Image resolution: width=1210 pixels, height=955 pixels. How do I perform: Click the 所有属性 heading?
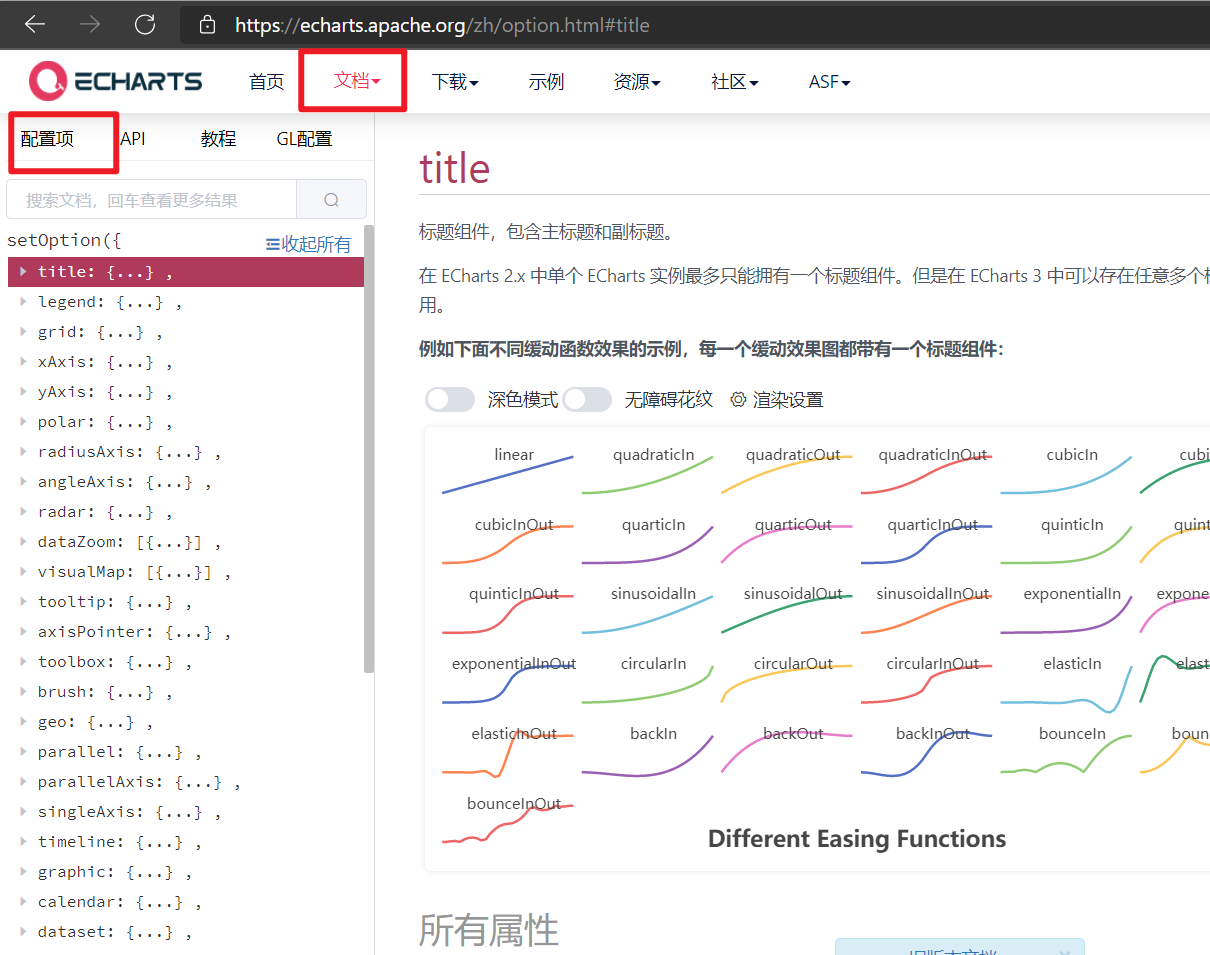click(x=488, y=930)
